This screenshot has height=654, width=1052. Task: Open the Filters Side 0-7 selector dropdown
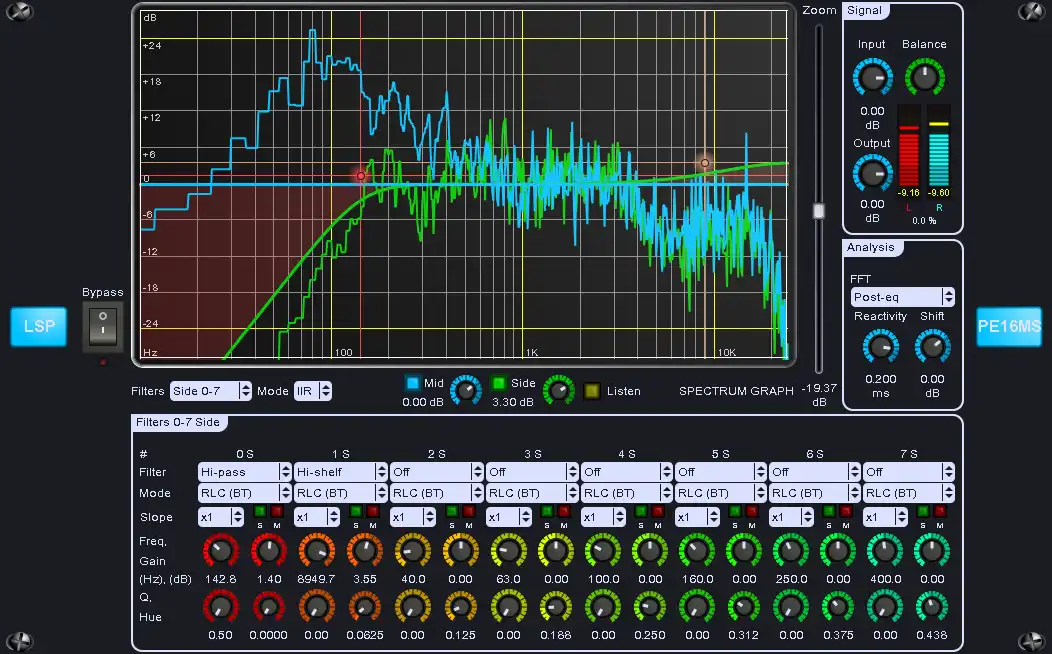pos(209,391)
